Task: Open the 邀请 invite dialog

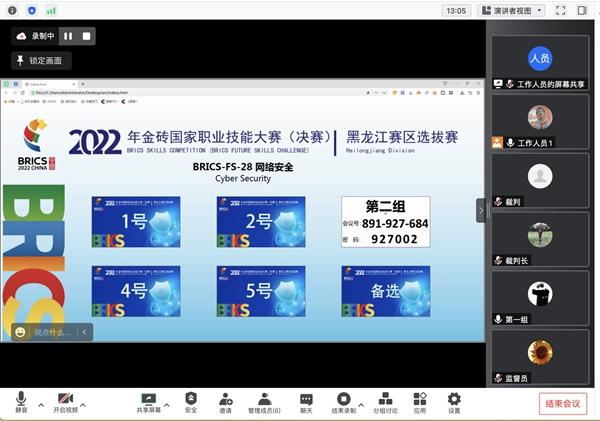Action: click(x=225, y=403)
